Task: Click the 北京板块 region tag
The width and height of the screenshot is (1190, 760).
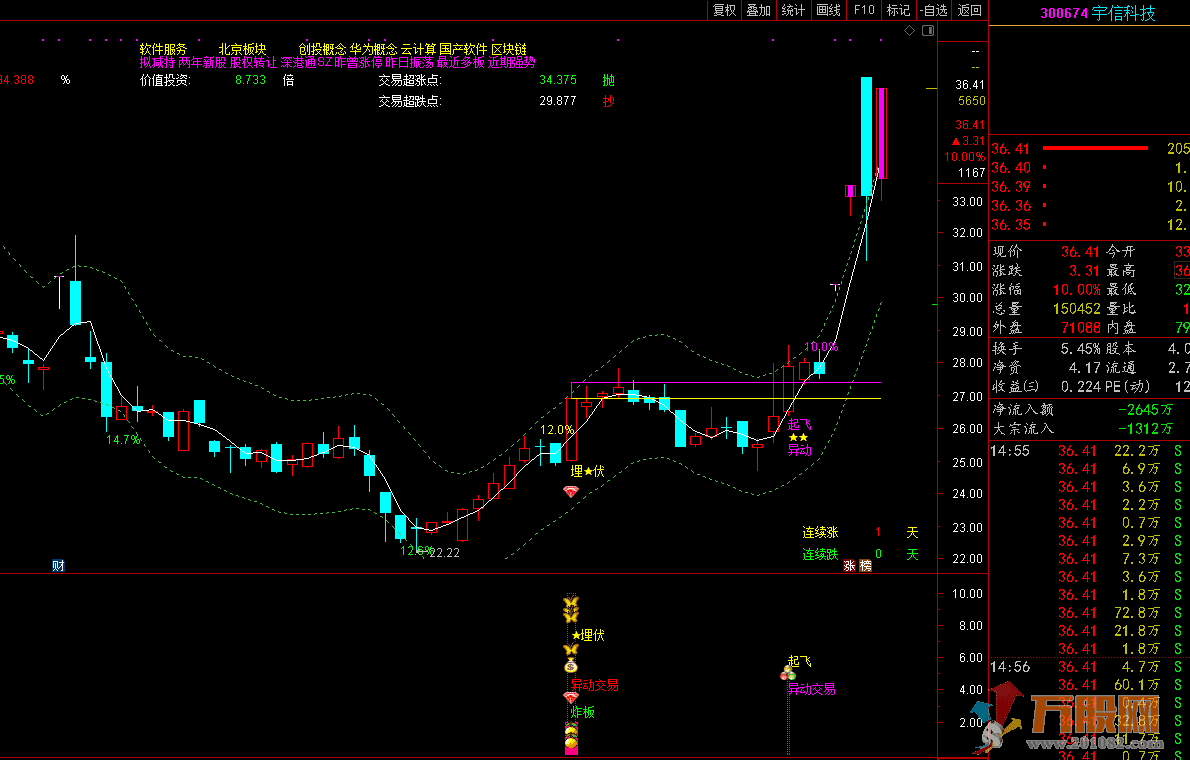Action: pyautogui.click(x=243, y=49)
